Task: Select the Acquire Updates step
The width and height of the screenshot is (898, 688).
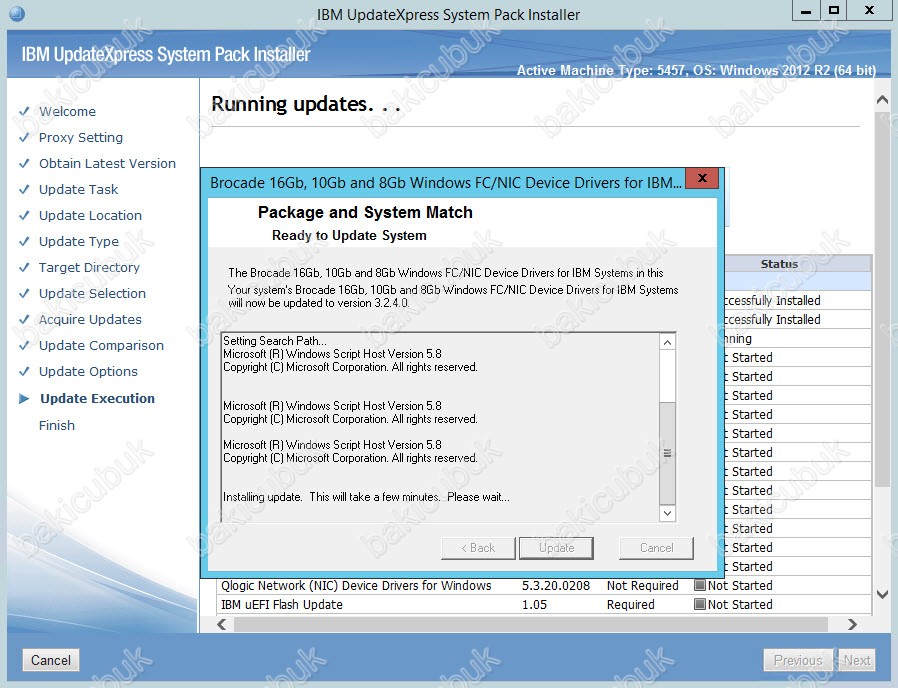Action: (90, 320)
